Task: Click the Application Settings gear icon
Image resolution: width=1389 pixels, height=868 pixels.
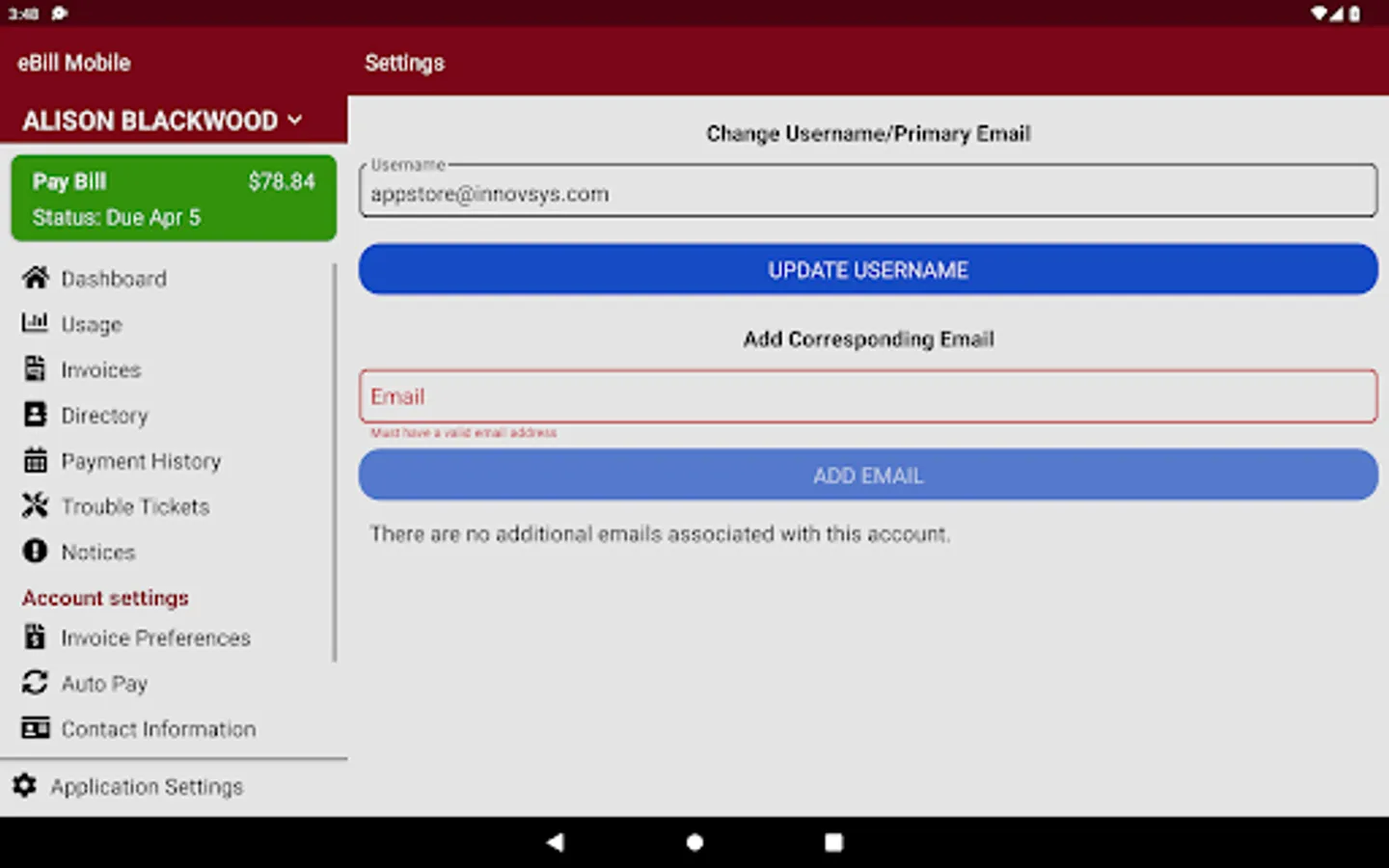Action: click(24, 786)
